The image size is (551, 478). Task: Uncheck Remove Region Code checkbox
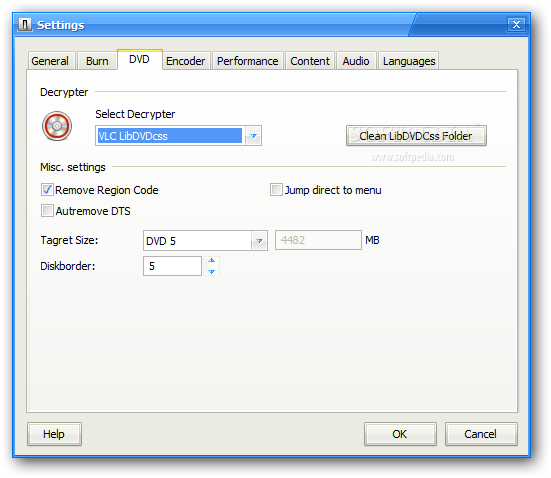coord(47,190)
